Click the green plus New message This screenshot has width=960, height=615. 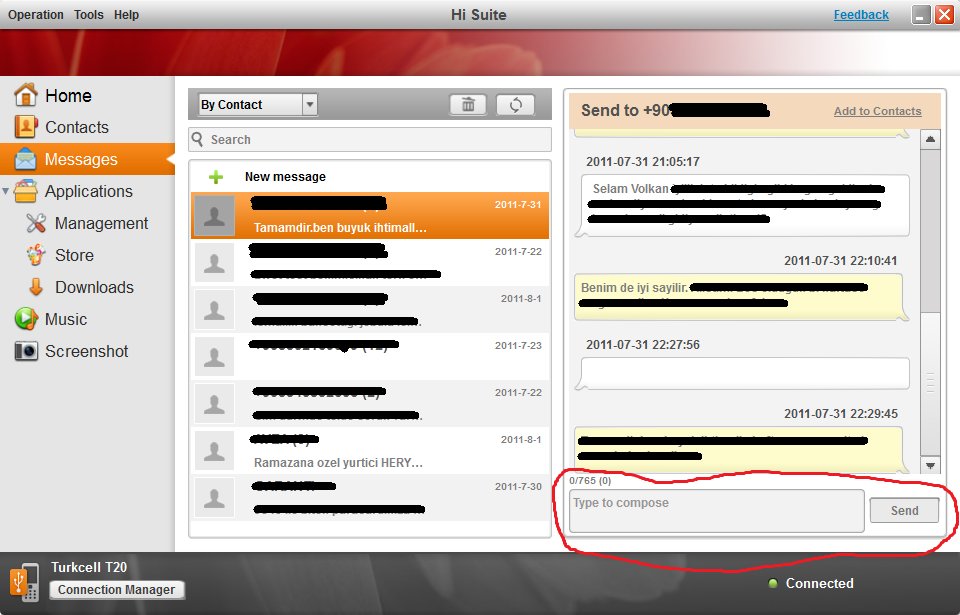[x=216, y=177]
